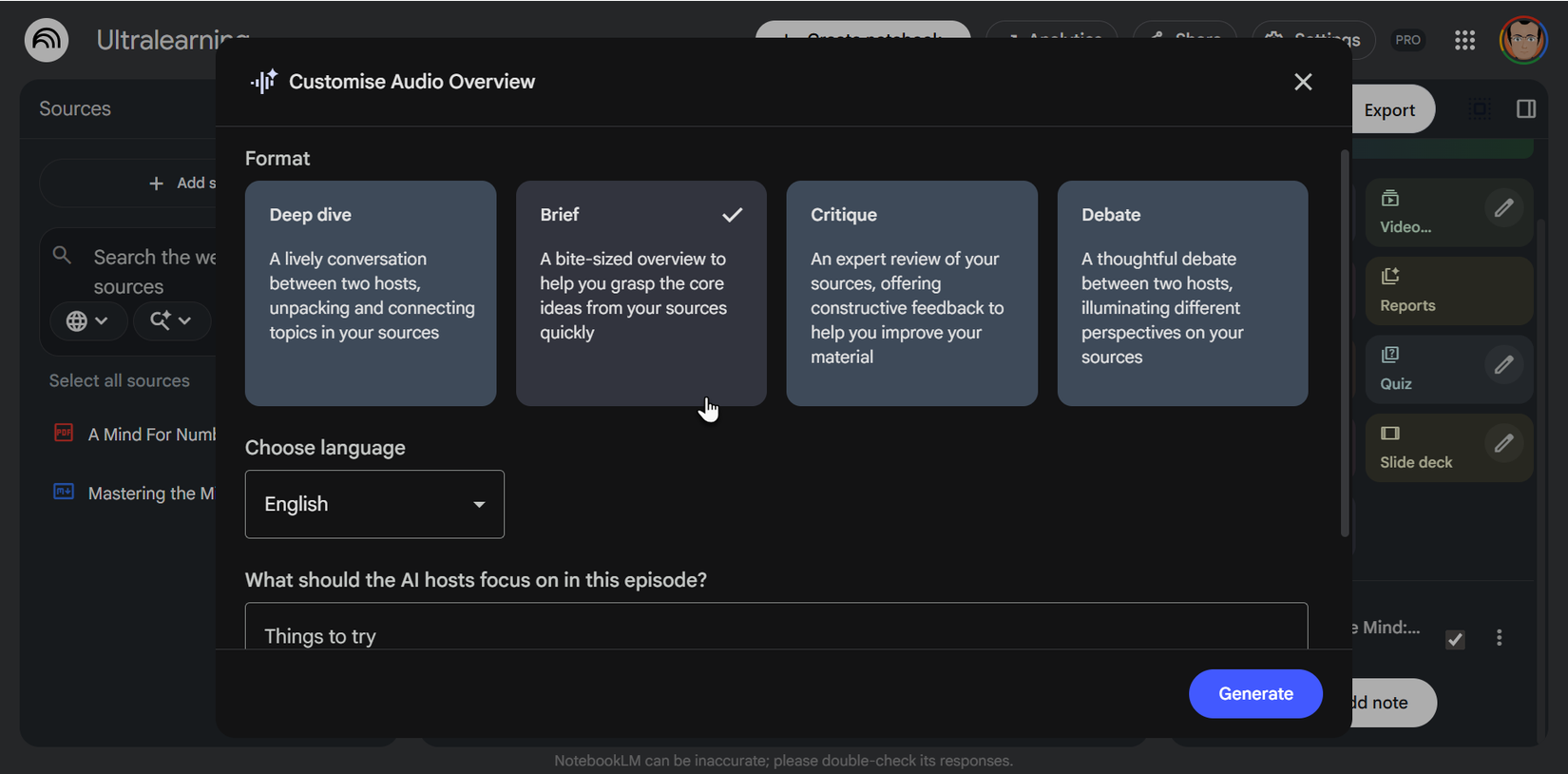Click the Export button

(1389, 110)
